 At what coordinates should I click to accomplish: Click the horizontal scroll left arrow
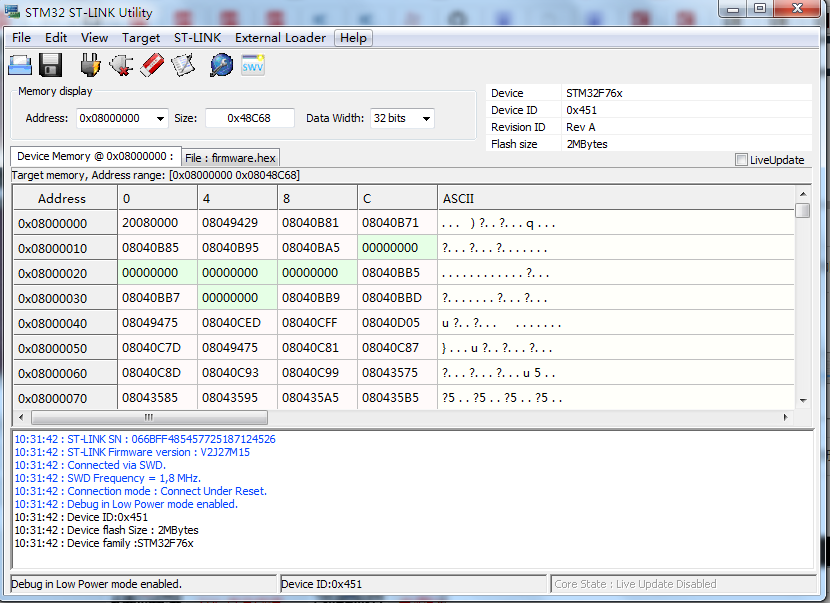click(21, 417)
